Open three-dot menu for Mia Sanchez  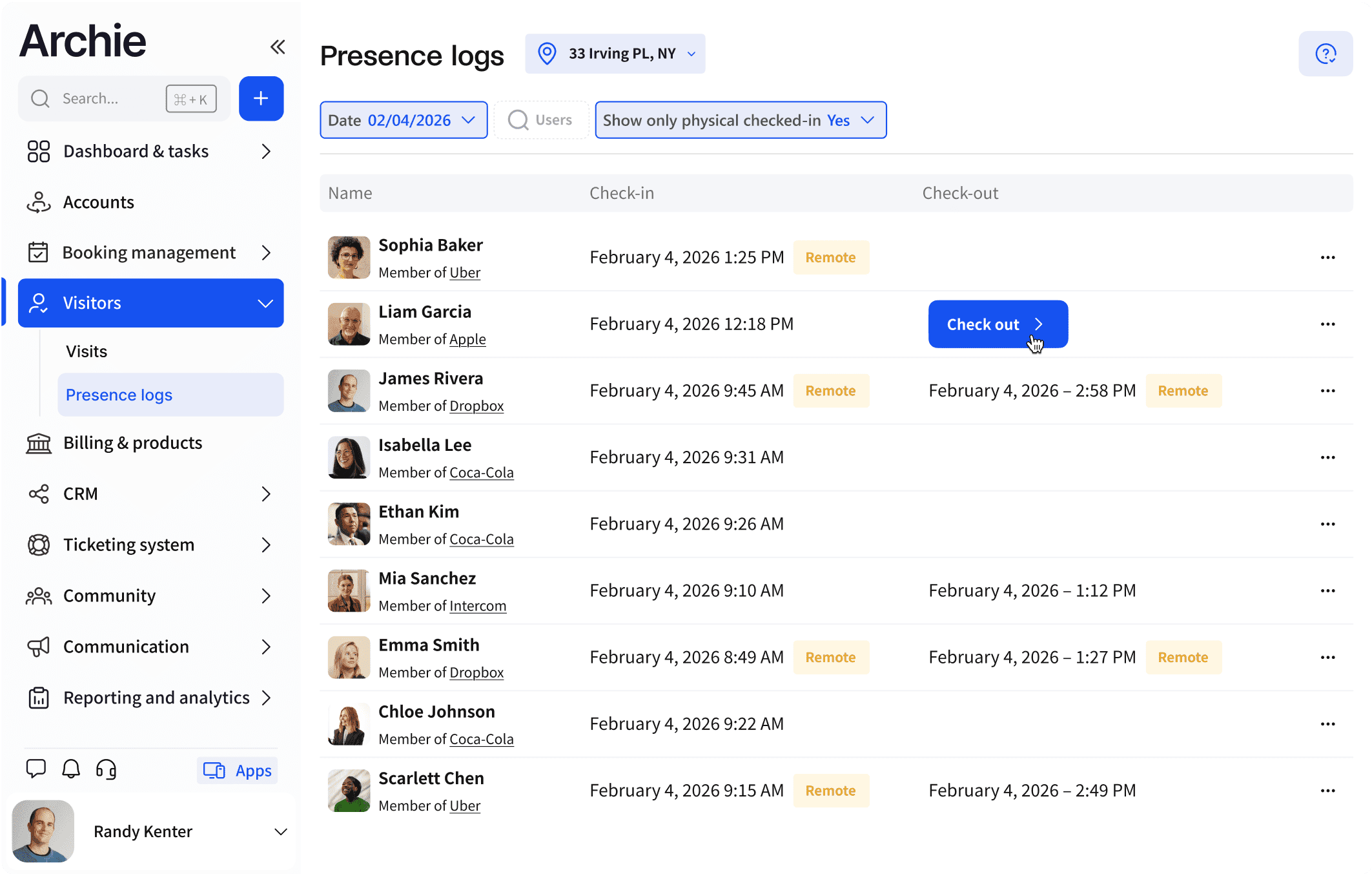(1327, 591)
